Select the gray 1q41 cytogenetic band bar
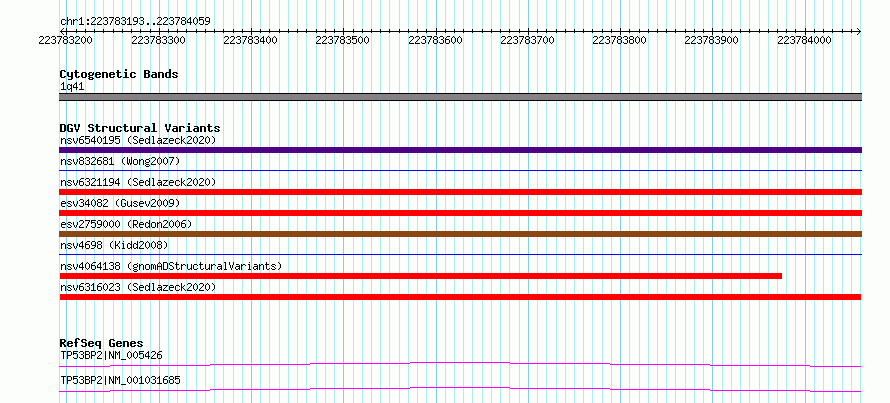Screen dimensions: 890x403 pos(460,97)
